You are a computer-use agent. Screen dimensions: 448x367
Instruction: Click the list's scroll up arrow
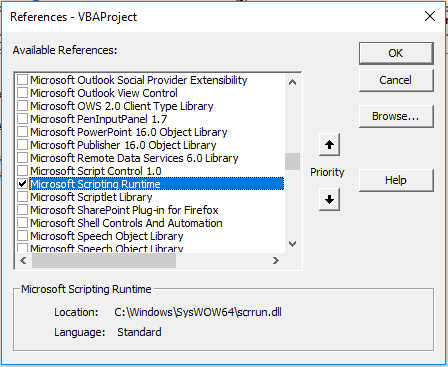(292, 82)
